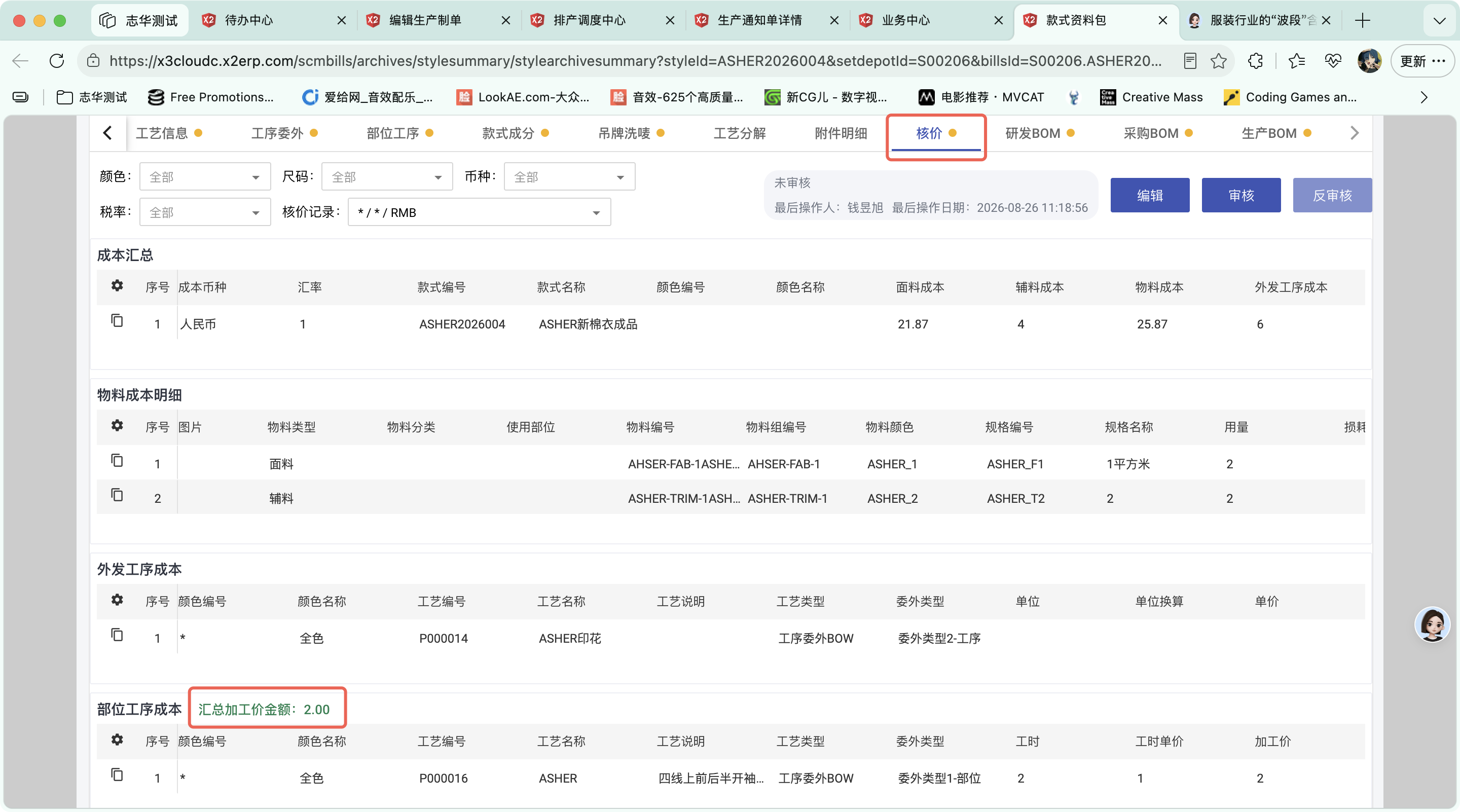The image size is (1460, 812).
Task: Open settings gear in 外发工序成本 table header
Action: [117, 601]
